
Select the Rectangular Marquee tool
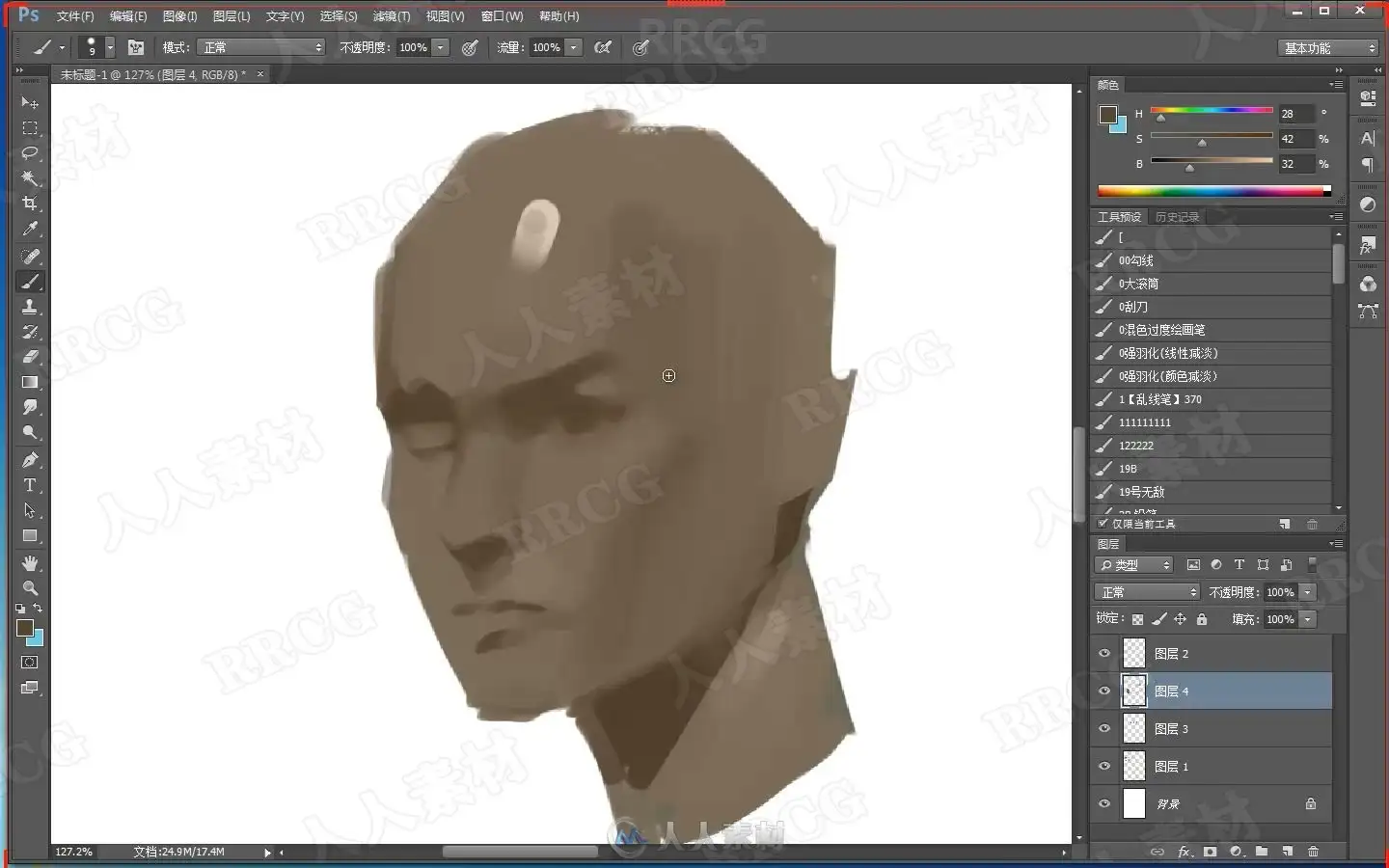click(x=30, y=128)
